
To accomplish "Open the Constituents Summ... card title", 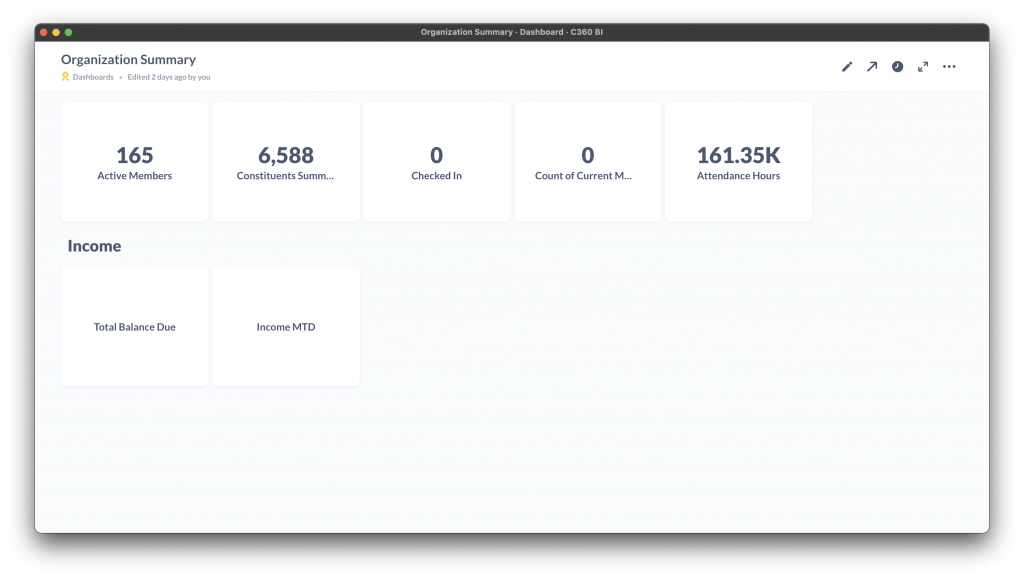I will pyautogui.click(x=285, y=176).
